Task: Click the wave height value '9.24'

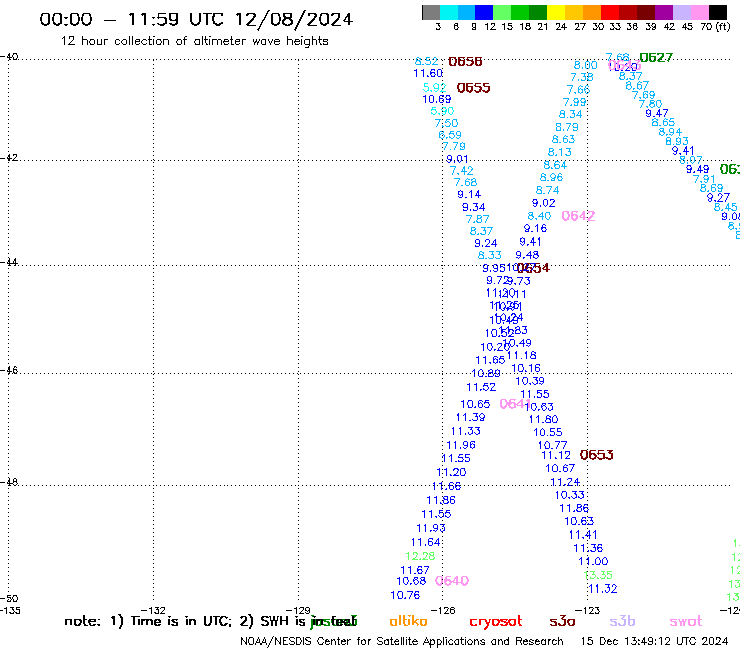Action: point(486,243)
